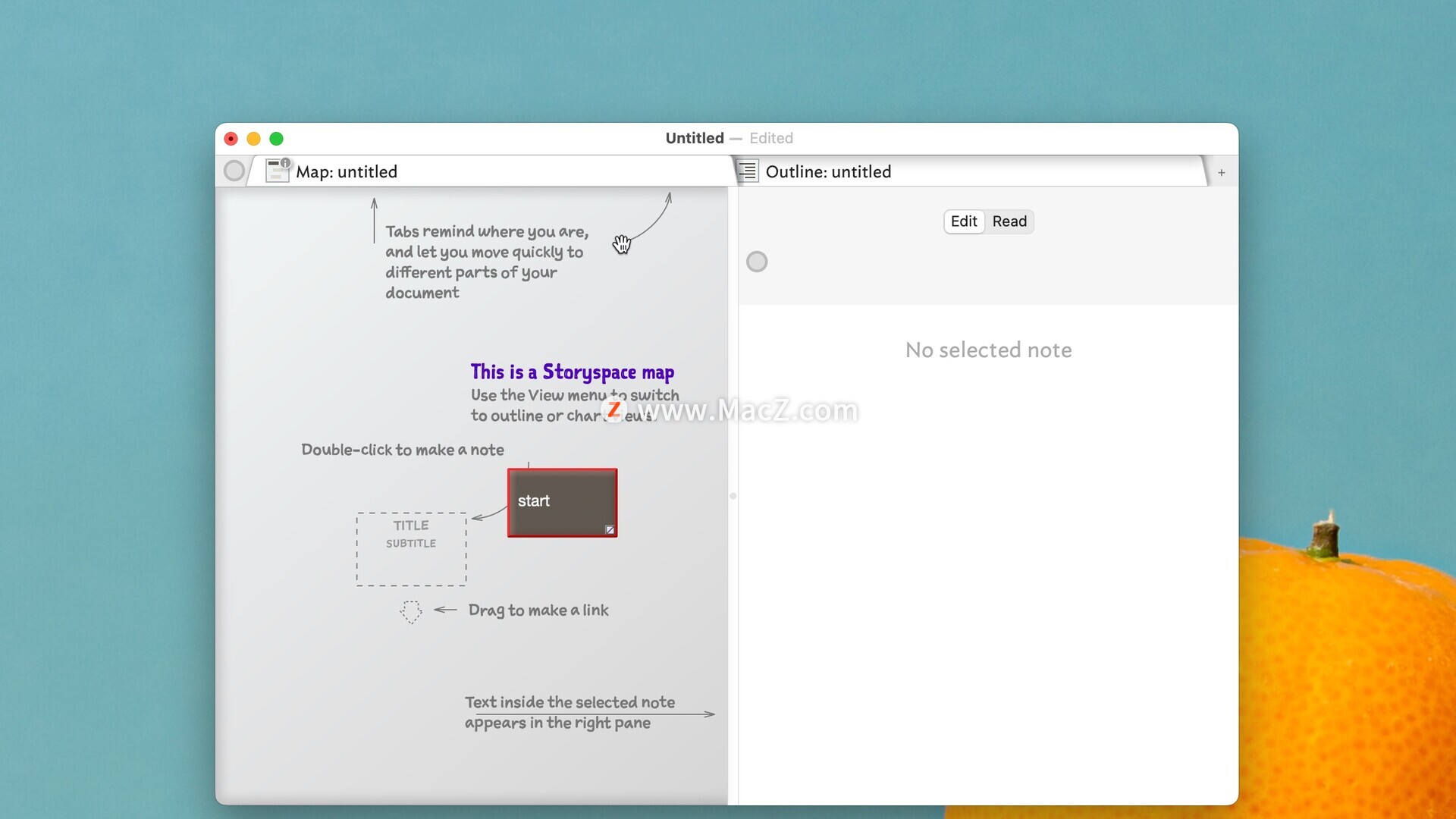Click the dashed link-drag widget icon

(x=411, y=611)
